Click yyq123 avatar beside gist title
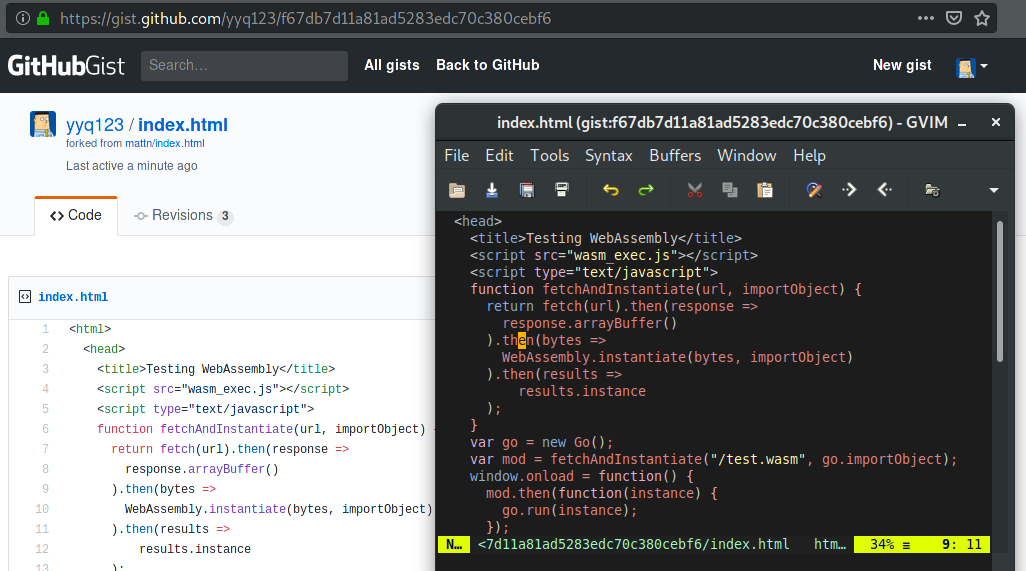 click(x=43, y=124)
